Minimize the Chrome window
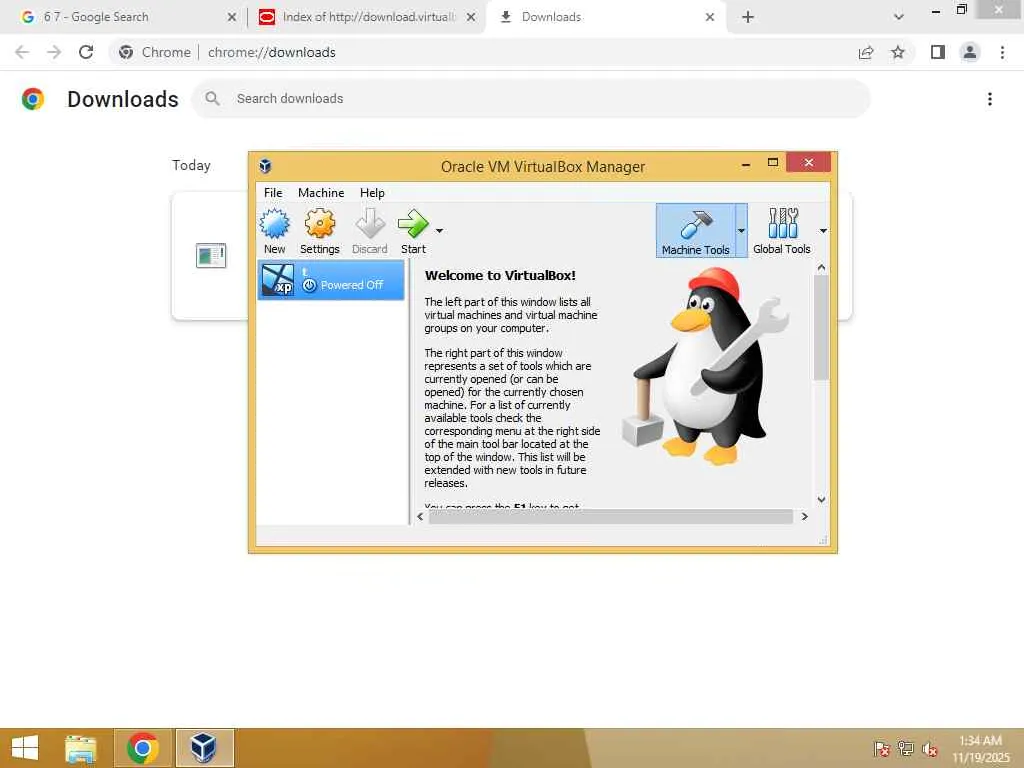 pyautogui.click(x=935, y=10)
